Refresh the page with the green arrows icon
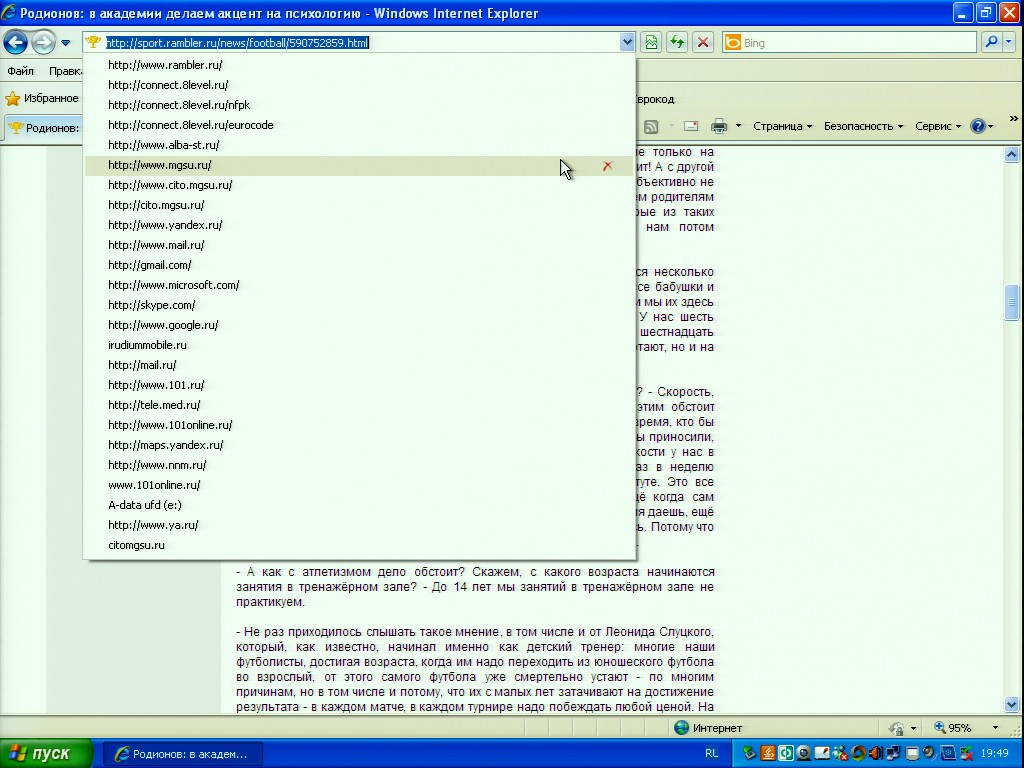Screen dimensions: 1024x768 [x=677, y=42]
